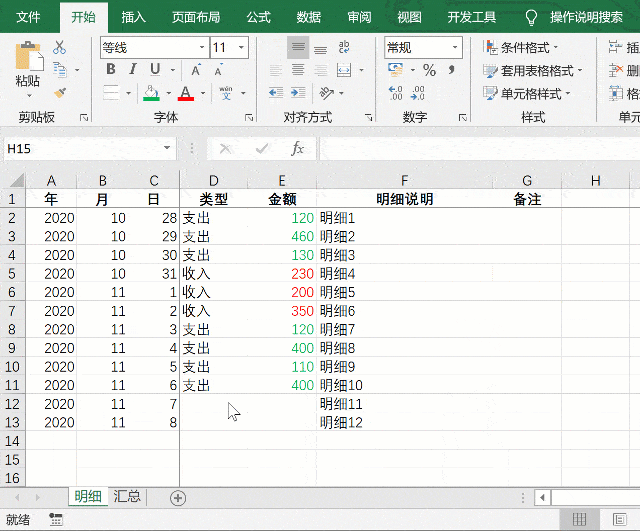Open underline style dropdown arrow
Screen dimensions: 640x531
tap(173, 70)
